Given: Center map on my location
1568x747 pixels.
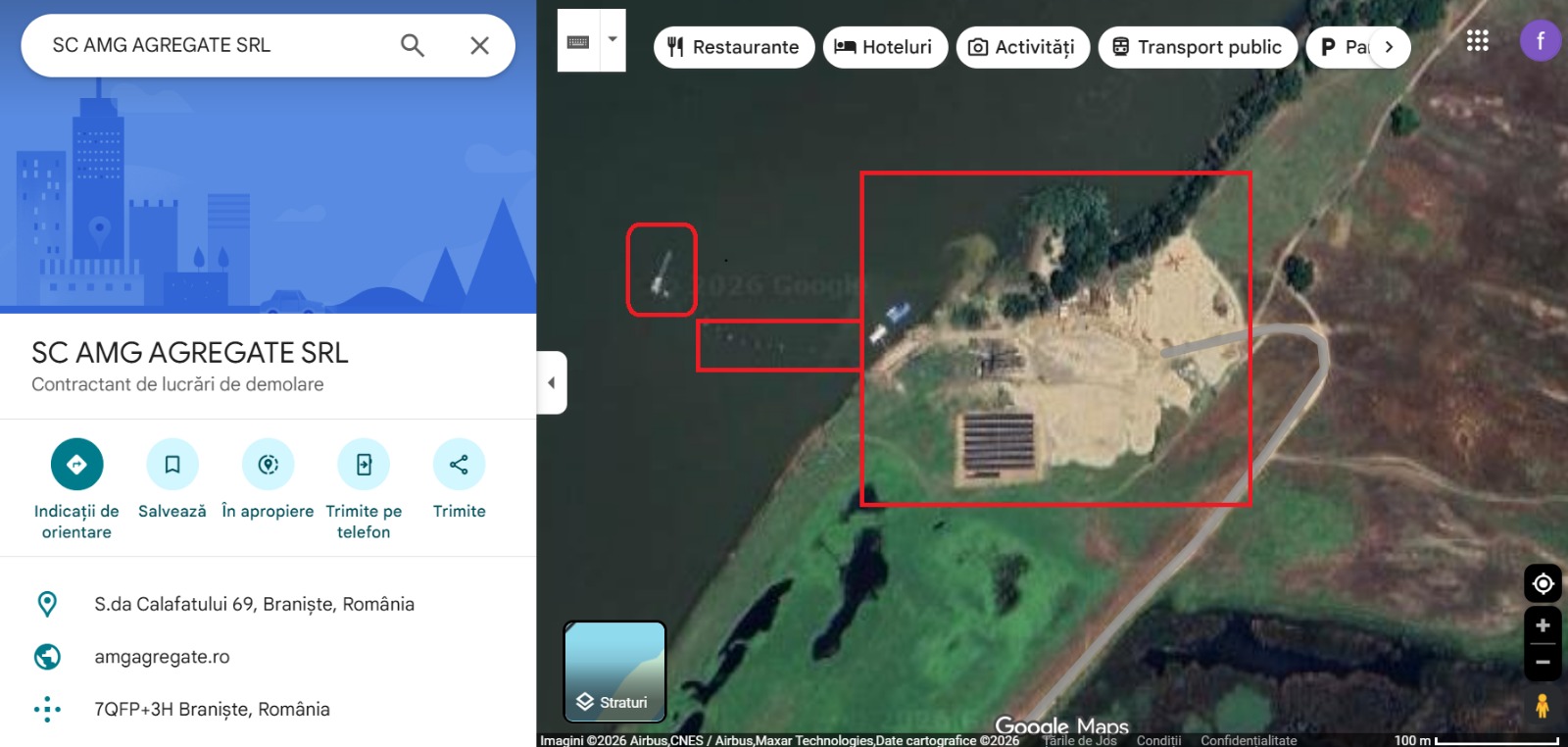Looking at the screenshot, I should pos(1543,584).
